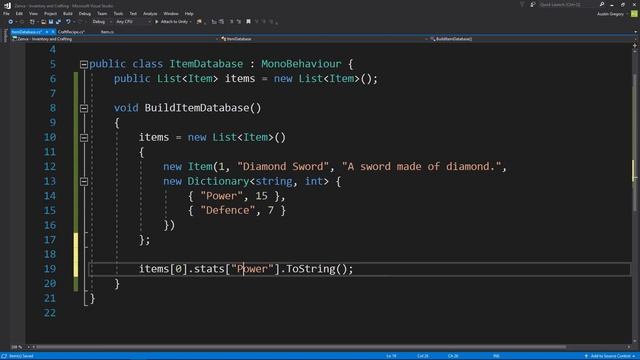
Task: Switch to the Item.cs tab
Action: click(107, 31)
